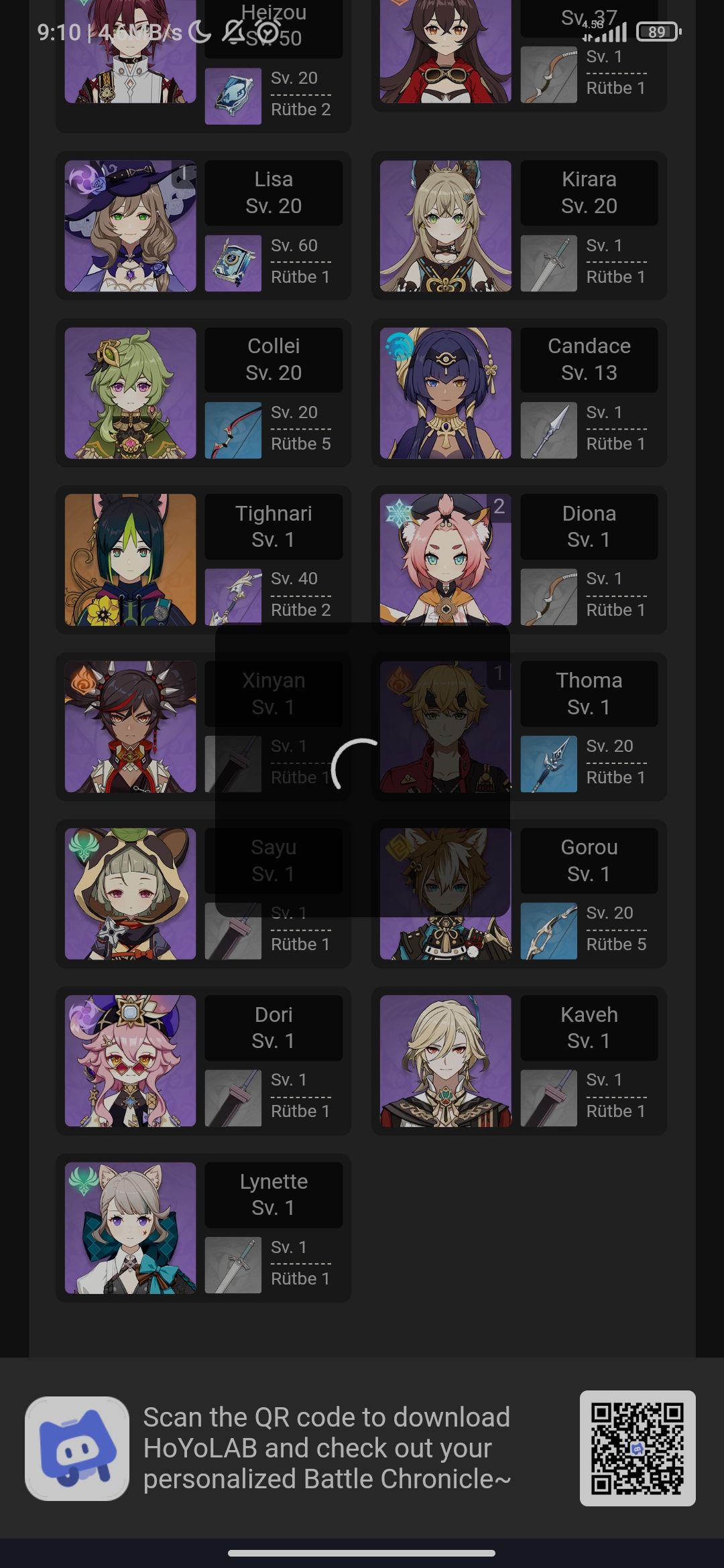Tap the Kirara Sv. 20 name label
The width and height of the screenshot is (724, 1568).
(x=589, y=192)
